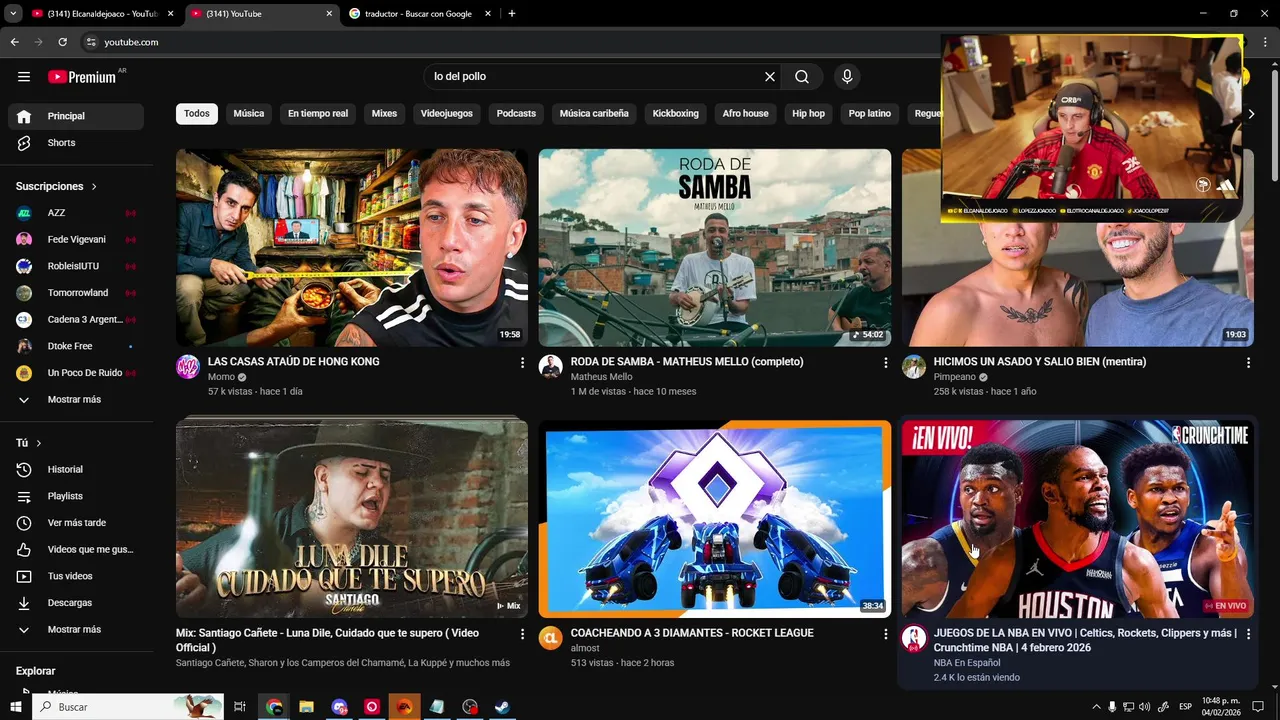Screen dimensions: 1280x720
Task: Click the Matheus Mello channel avatar
Action: 551,367
